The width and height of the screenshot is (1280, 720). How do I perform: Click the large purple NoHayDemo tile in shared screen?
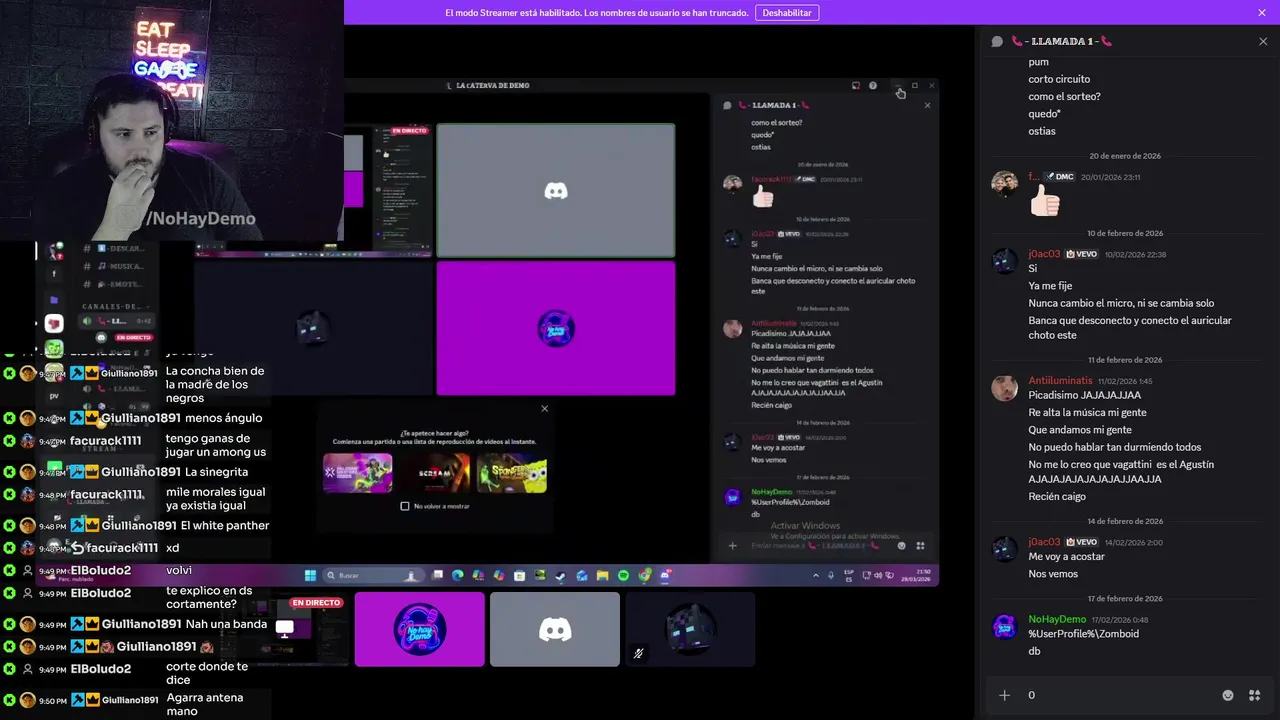pyautogui.click(x=556, y=328)
